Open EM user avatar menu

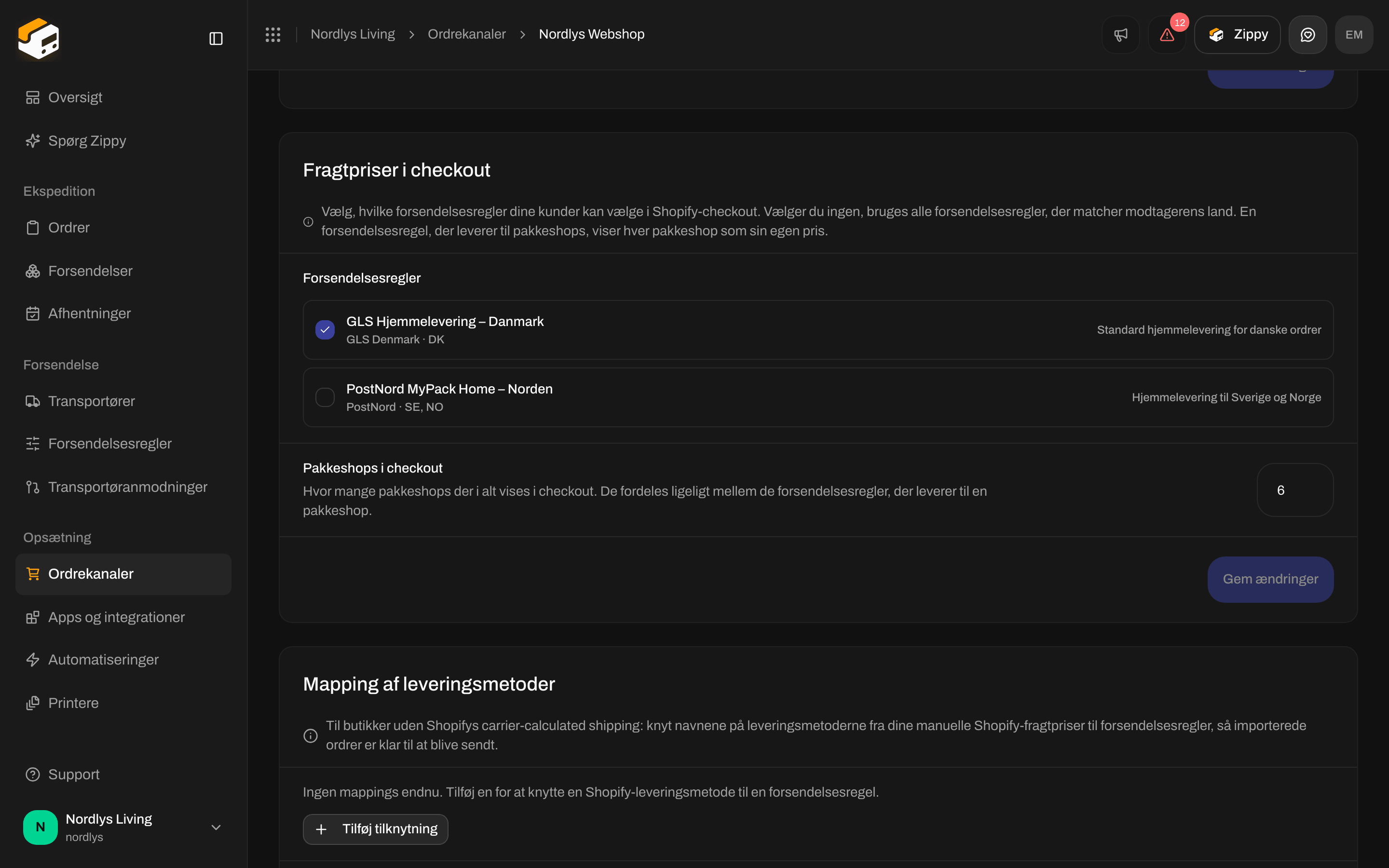tap(1354, 34)
